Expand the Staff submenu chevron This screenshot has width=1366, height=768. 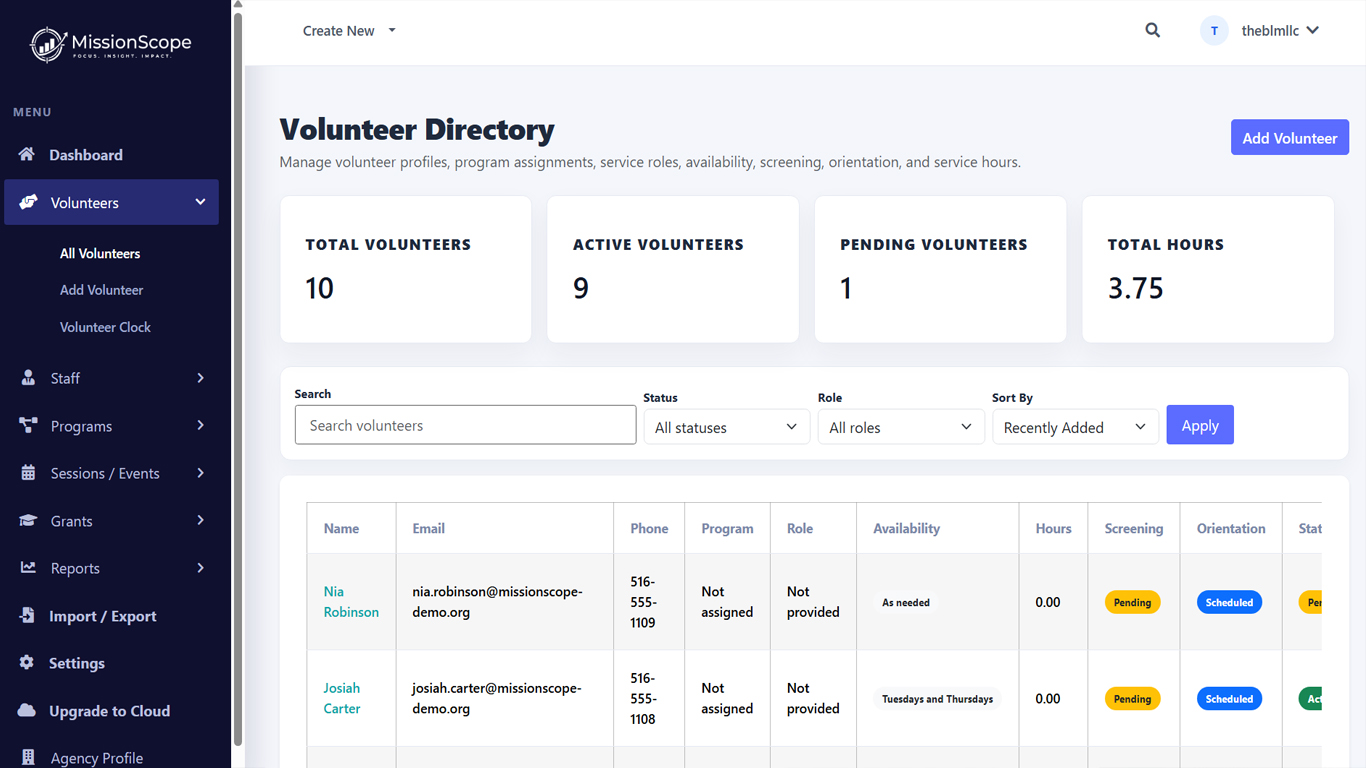click(200, 378)
